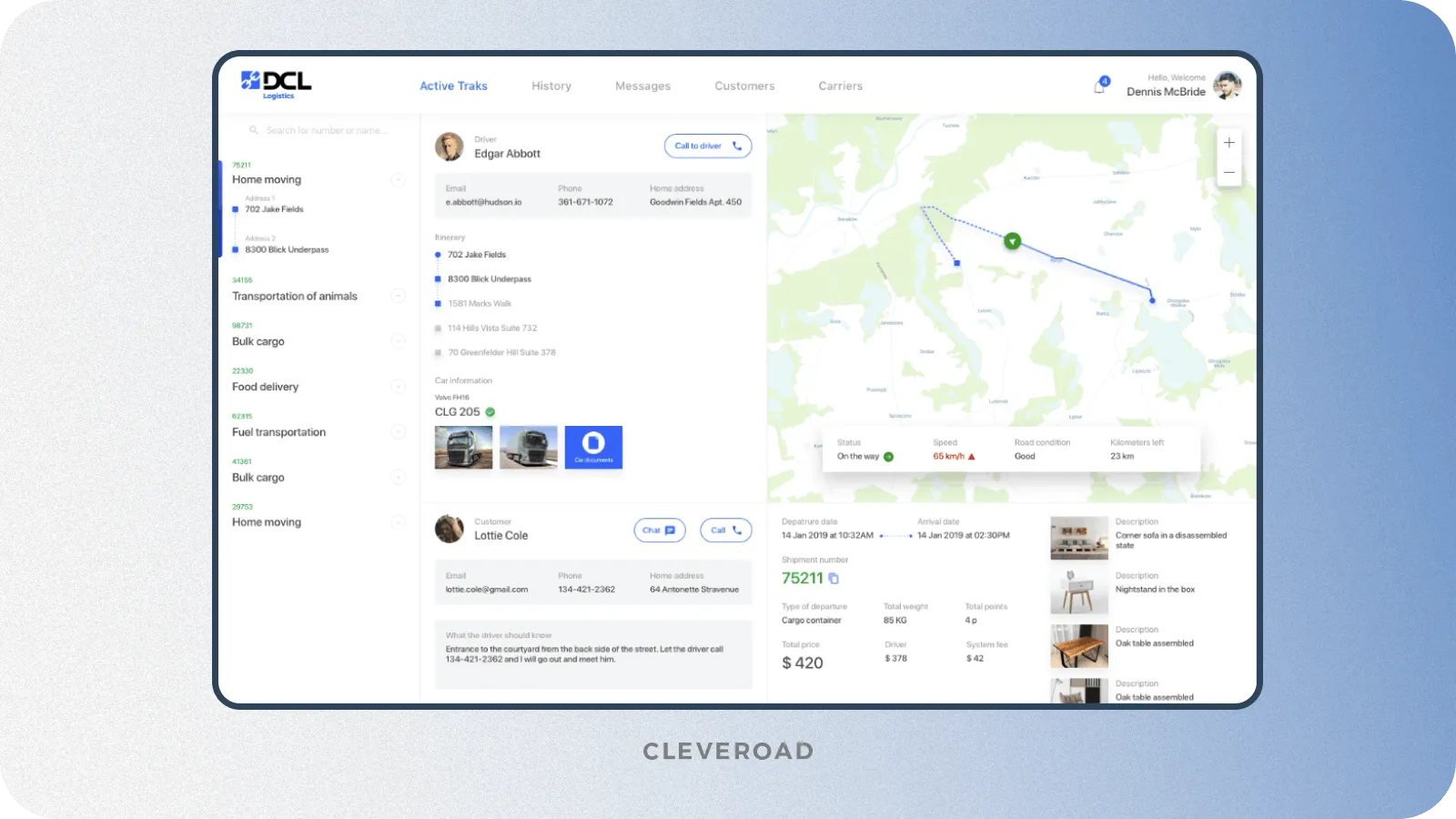This screenshot has height=819, width=1456.
Task: Open Car documents tile
Action: pos(593,447)
